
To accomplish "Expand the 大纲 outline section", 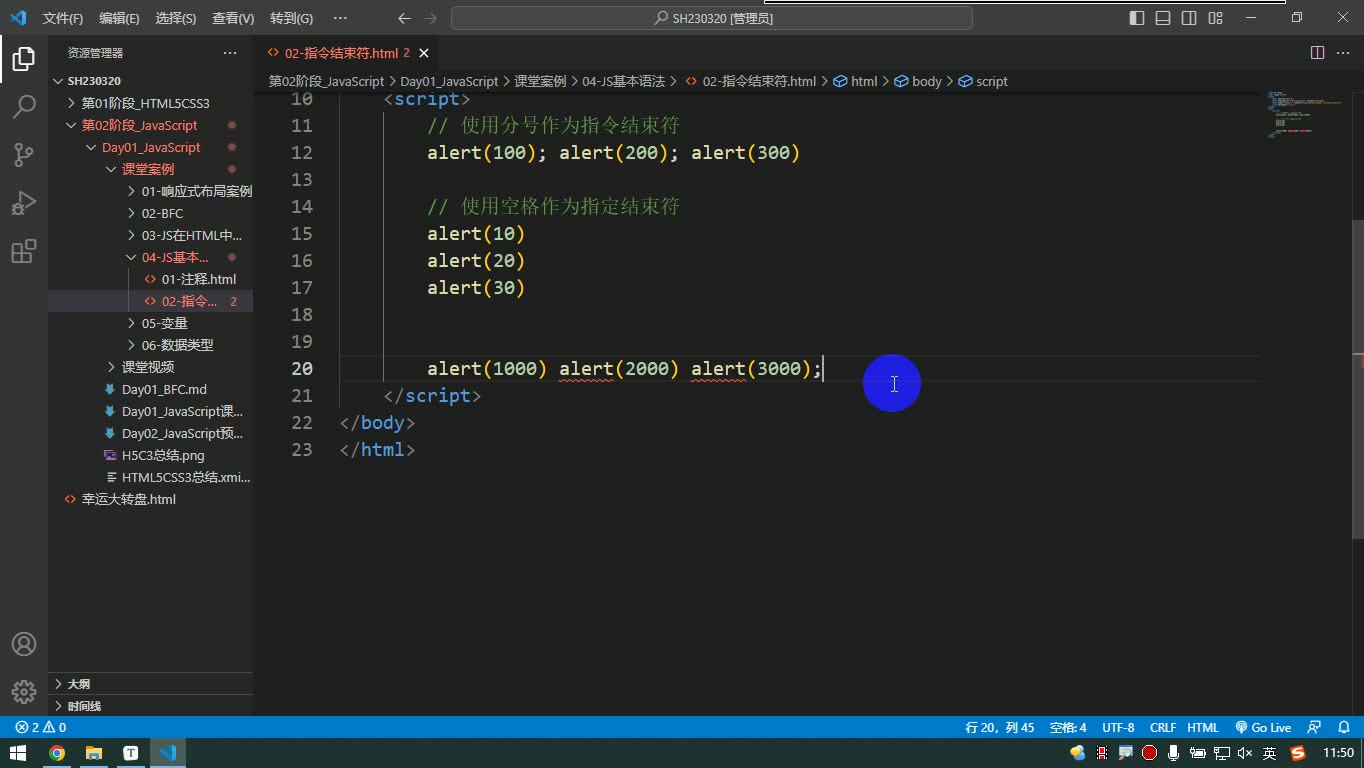I will coord(150,684).
